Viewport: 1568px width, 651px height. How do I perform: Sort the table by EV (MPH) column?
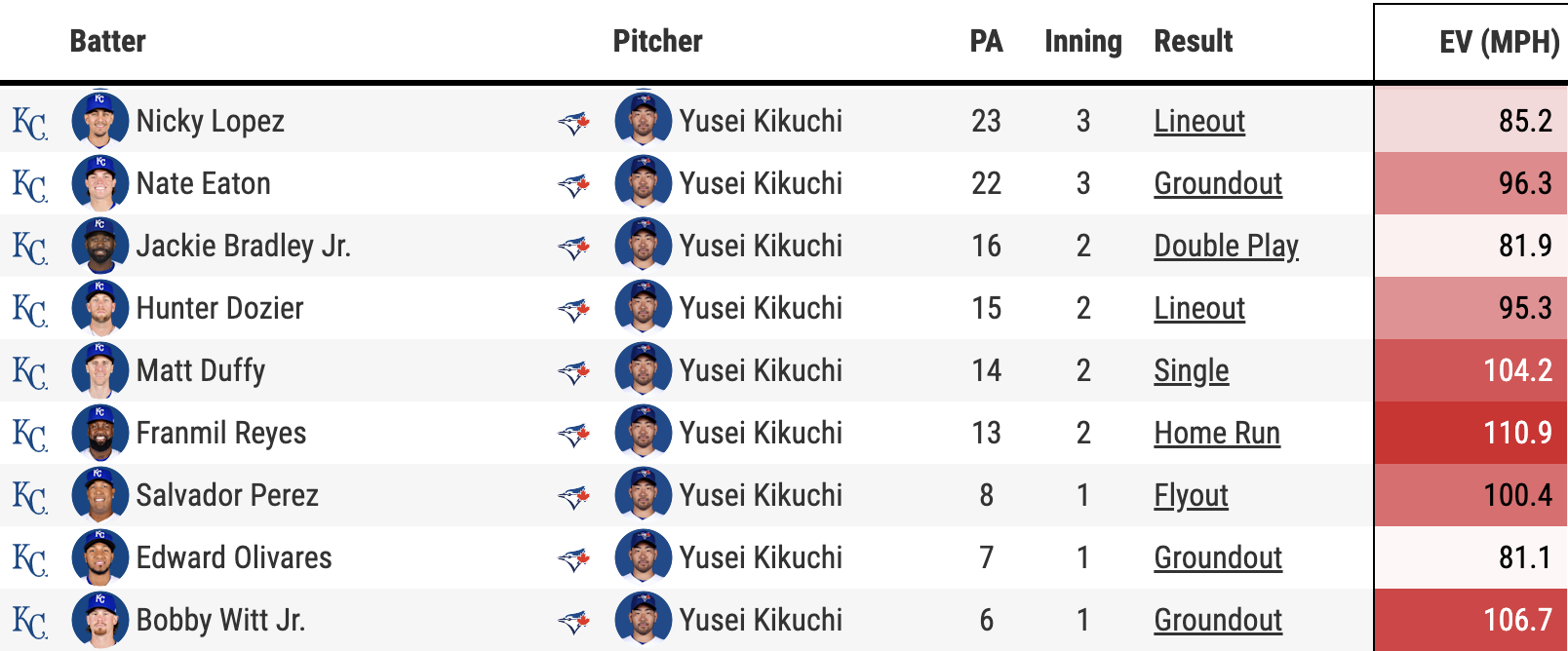point(1499,42)
